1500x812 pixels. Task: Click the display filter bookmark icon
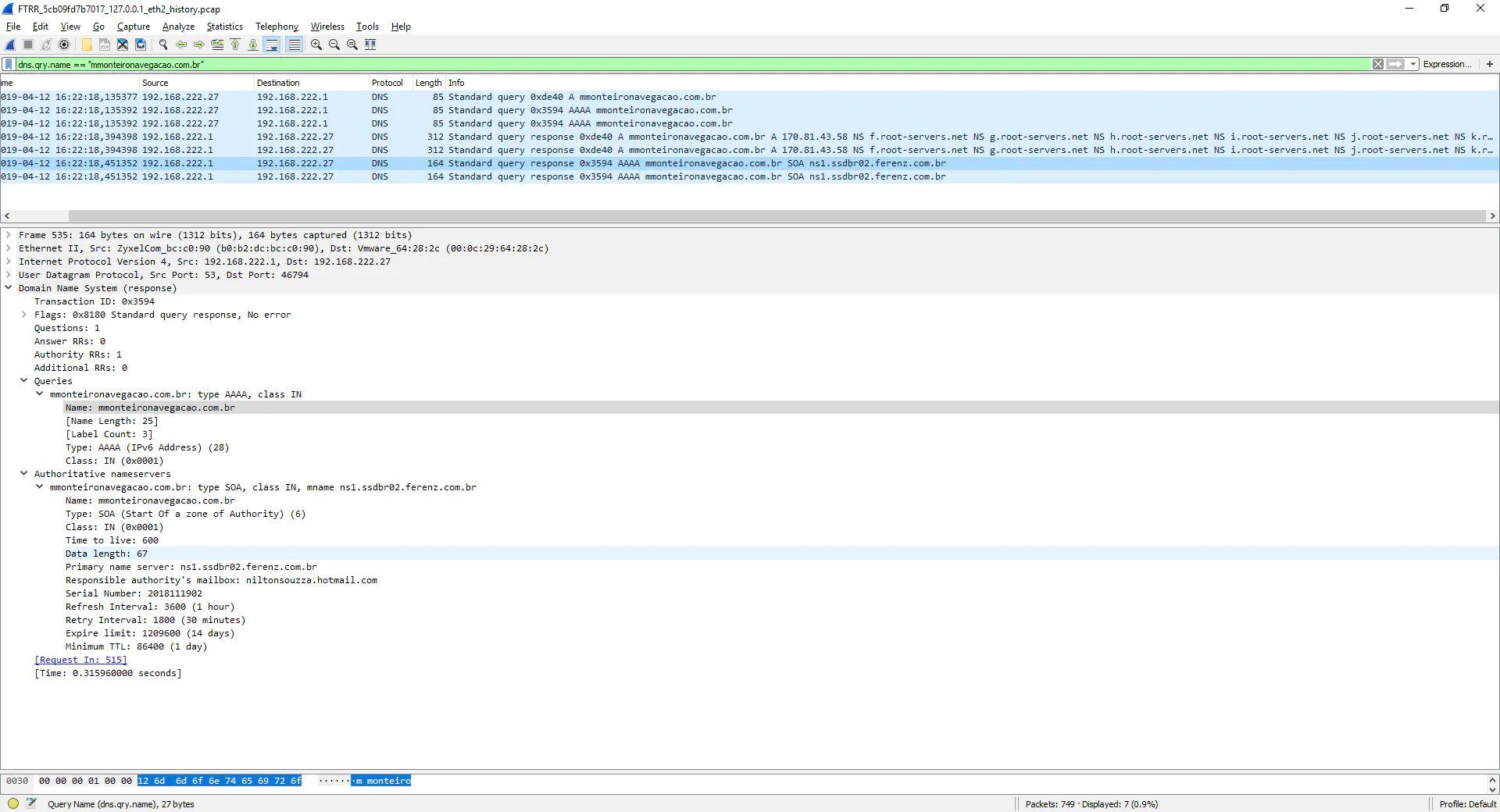(x=9, y=65)
